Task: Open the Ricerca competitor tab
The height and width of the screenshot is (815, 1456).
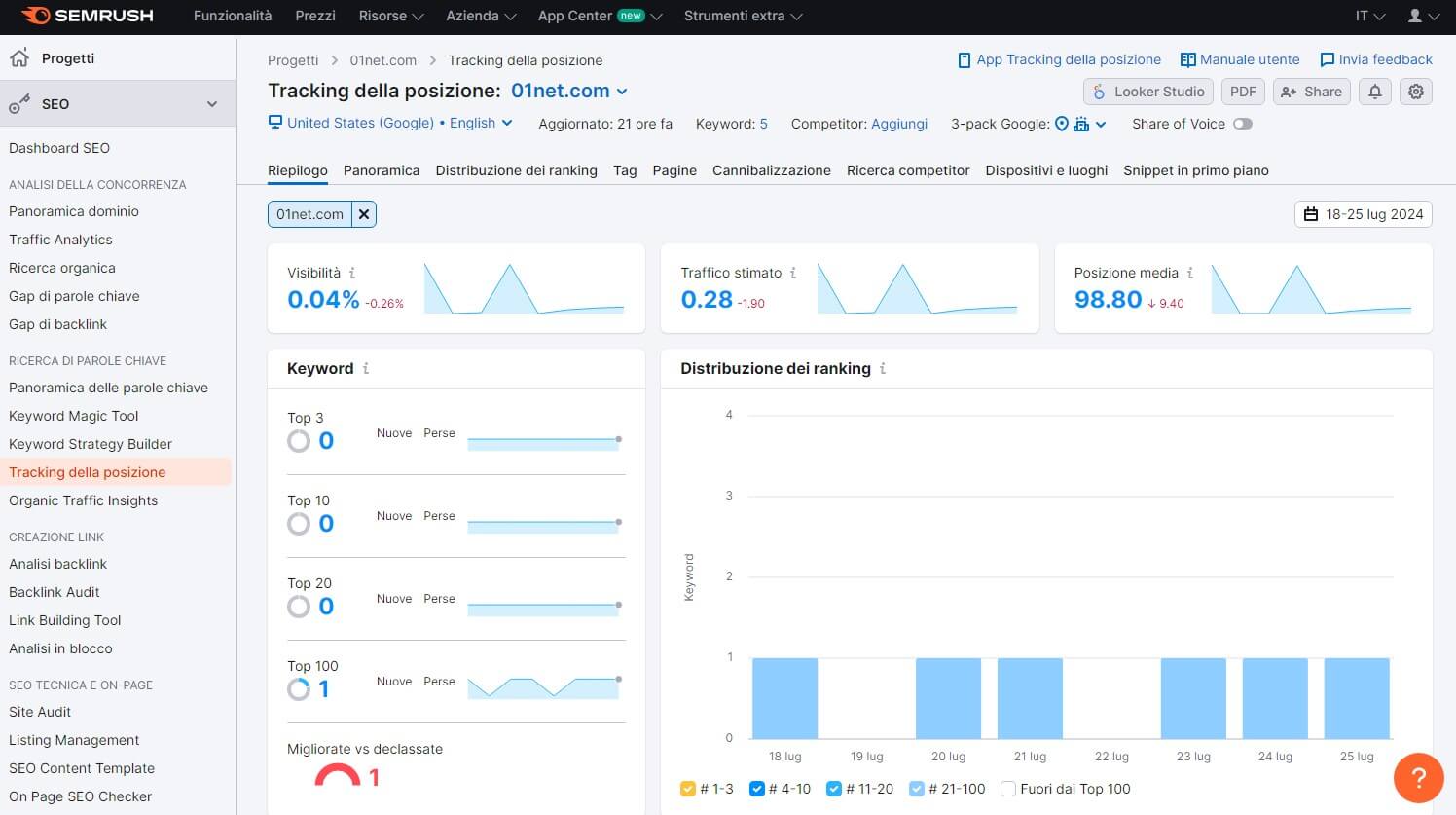Action: (908, 170)
